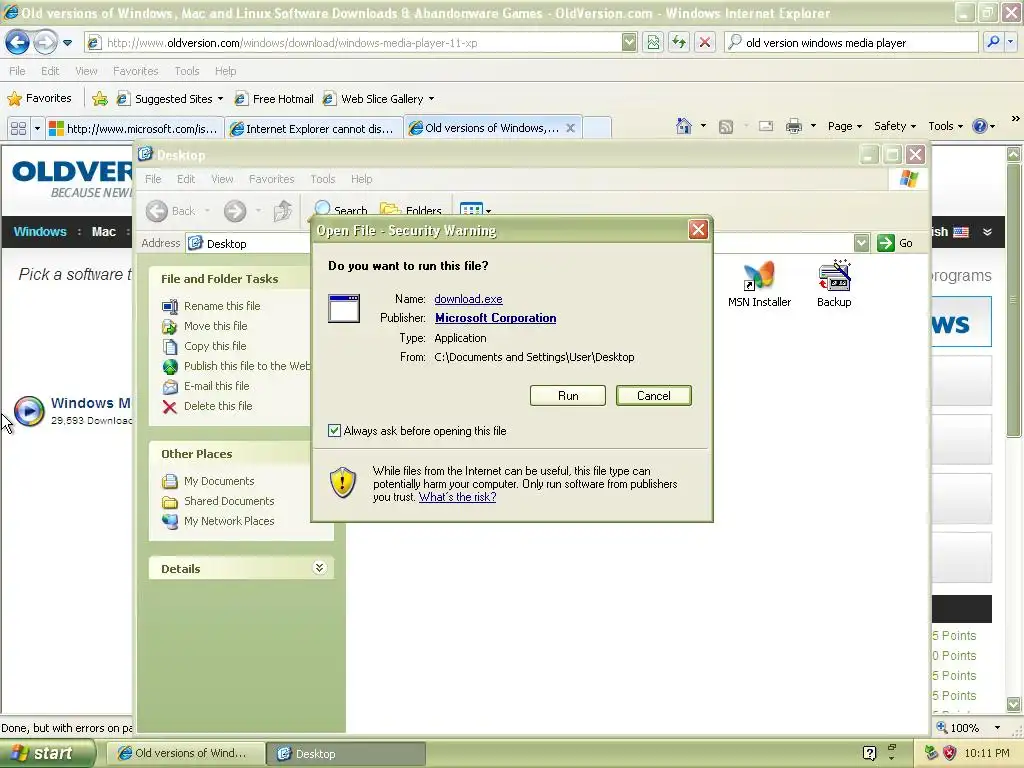Click the IE Stop icon

pyautogui.click(x=705, y=43)
